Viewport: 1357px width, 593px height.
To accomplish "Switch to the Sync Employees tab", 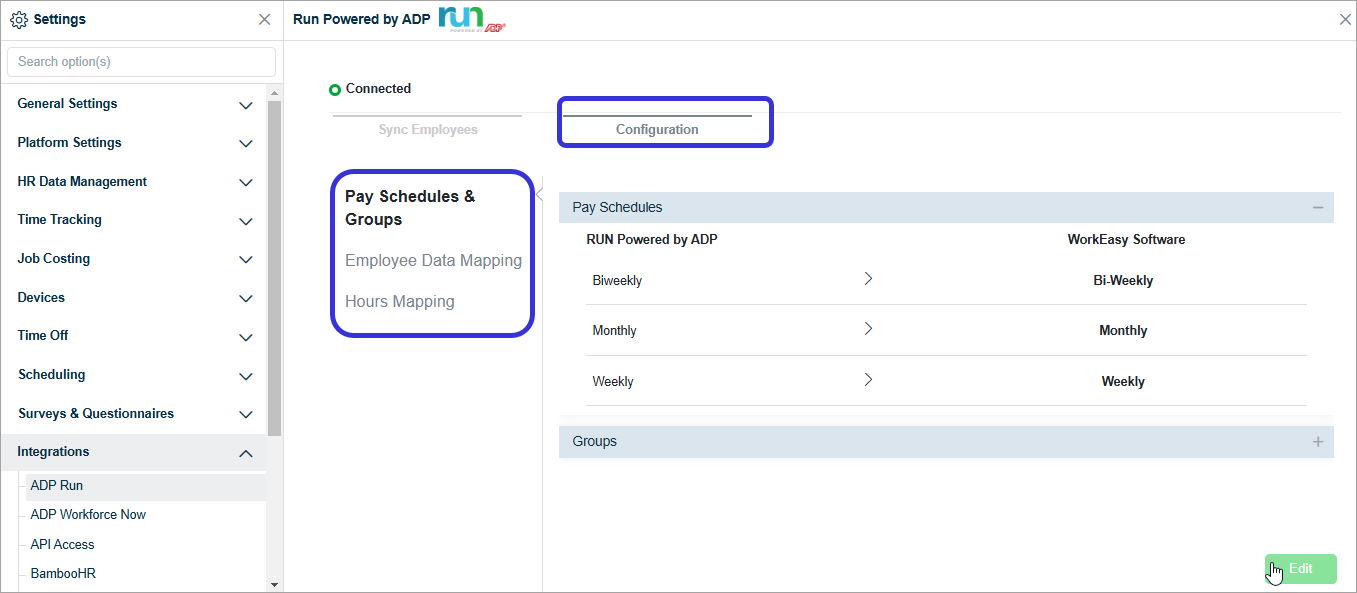I will [x=428, y=129].
